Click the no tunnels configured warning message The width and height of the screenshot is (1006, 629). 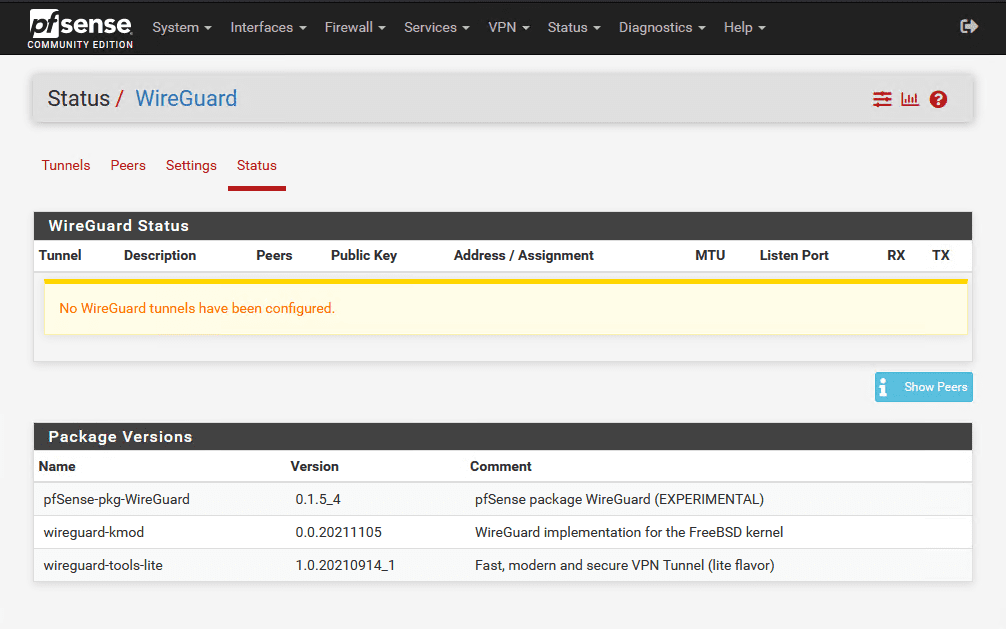506,307
